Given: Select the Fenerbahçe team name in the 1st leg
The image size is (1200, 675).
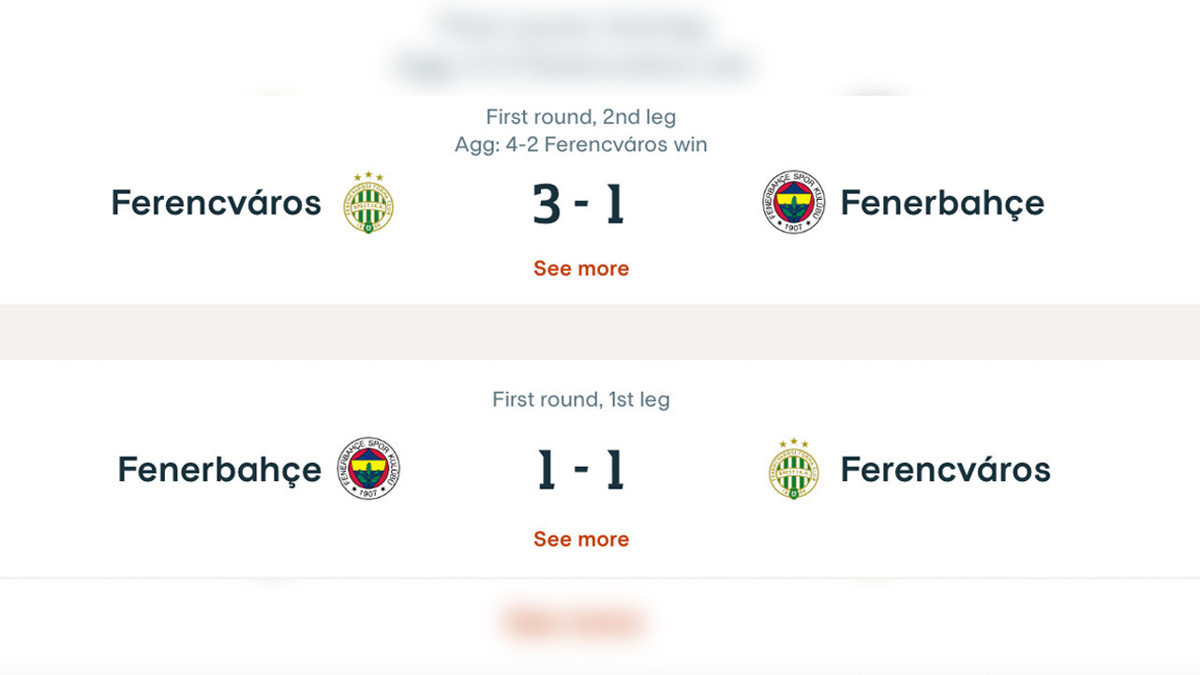Looking at the screenshot, I should coord(220,469).
